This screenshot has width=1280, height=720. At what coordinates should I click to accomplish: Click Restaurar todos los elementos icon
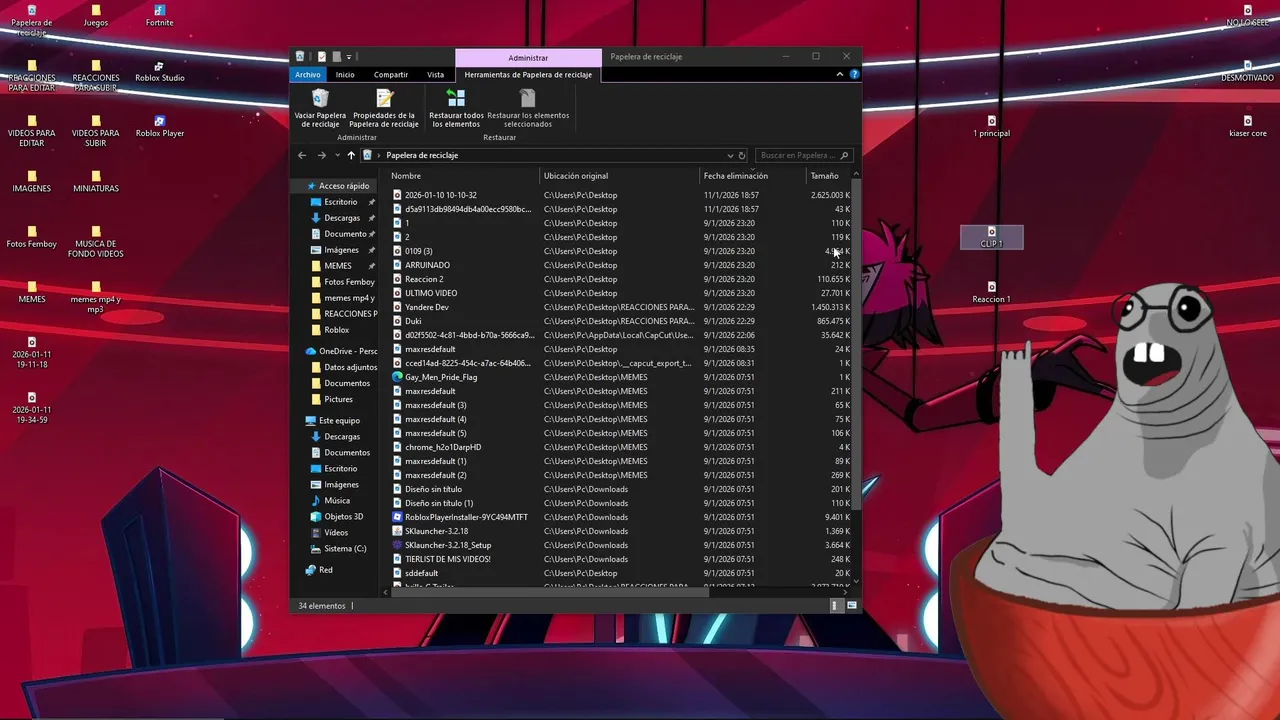tap(456, 98)
